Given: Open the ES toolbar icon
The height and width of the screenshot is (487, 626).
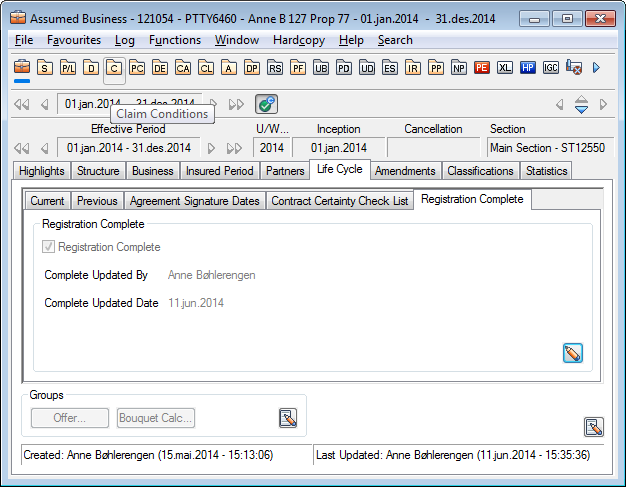Looking at the screenshot, I should (x=390, y=68).
